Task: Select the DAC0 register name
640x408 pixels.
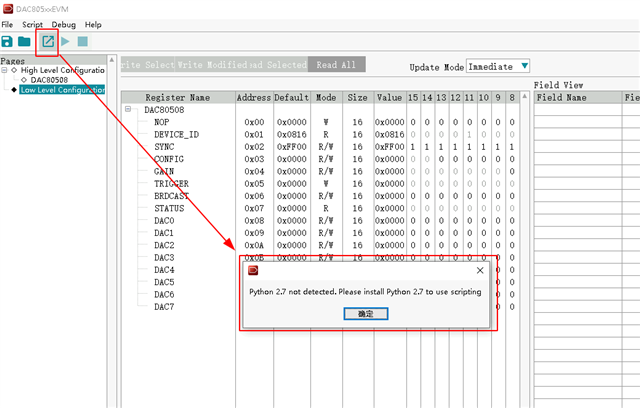Action: [x=164, y=221]
